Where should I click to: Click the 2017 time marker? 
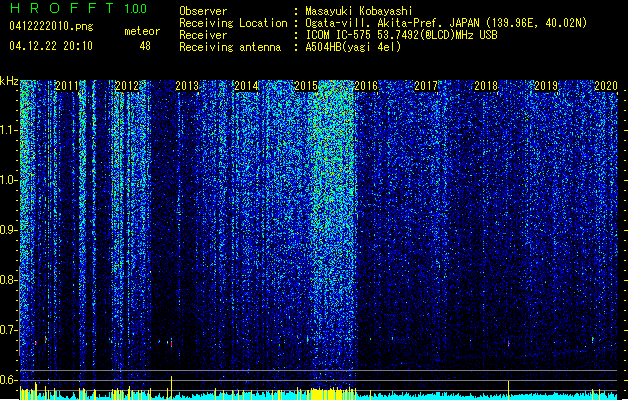point(426,86)
